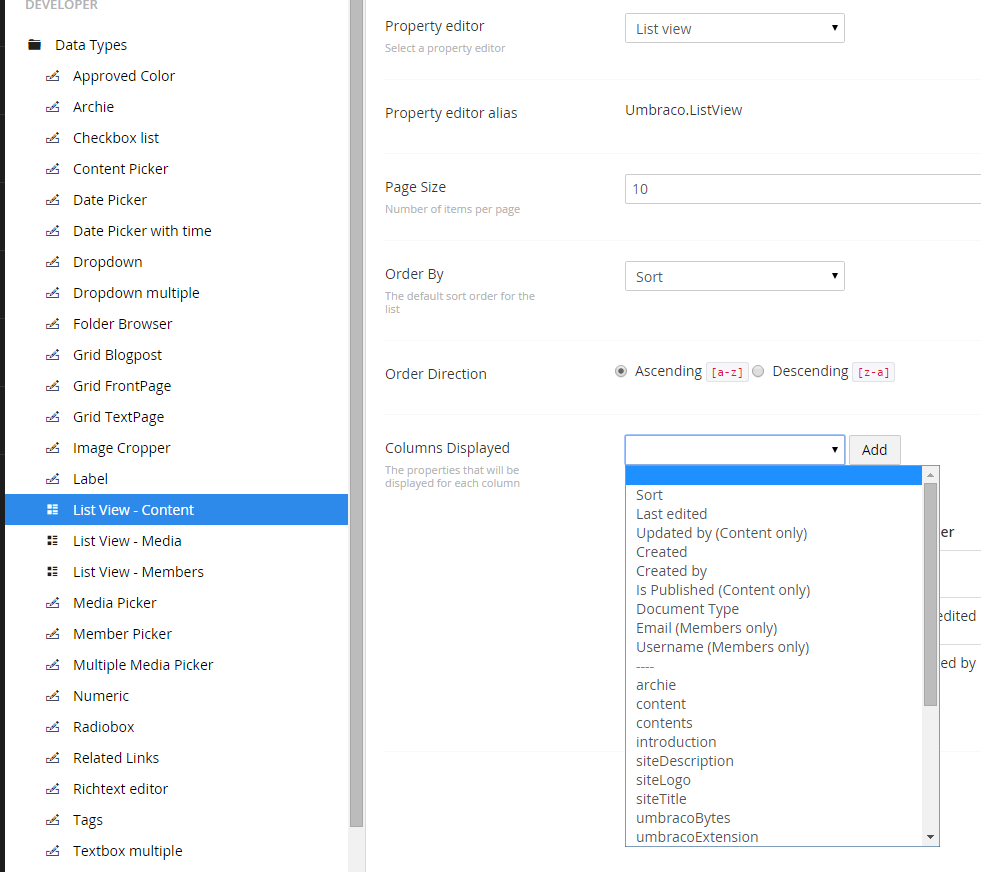Click the Data Types folder icon
This screenshot has width=981, height=872.
click(34, 45)
